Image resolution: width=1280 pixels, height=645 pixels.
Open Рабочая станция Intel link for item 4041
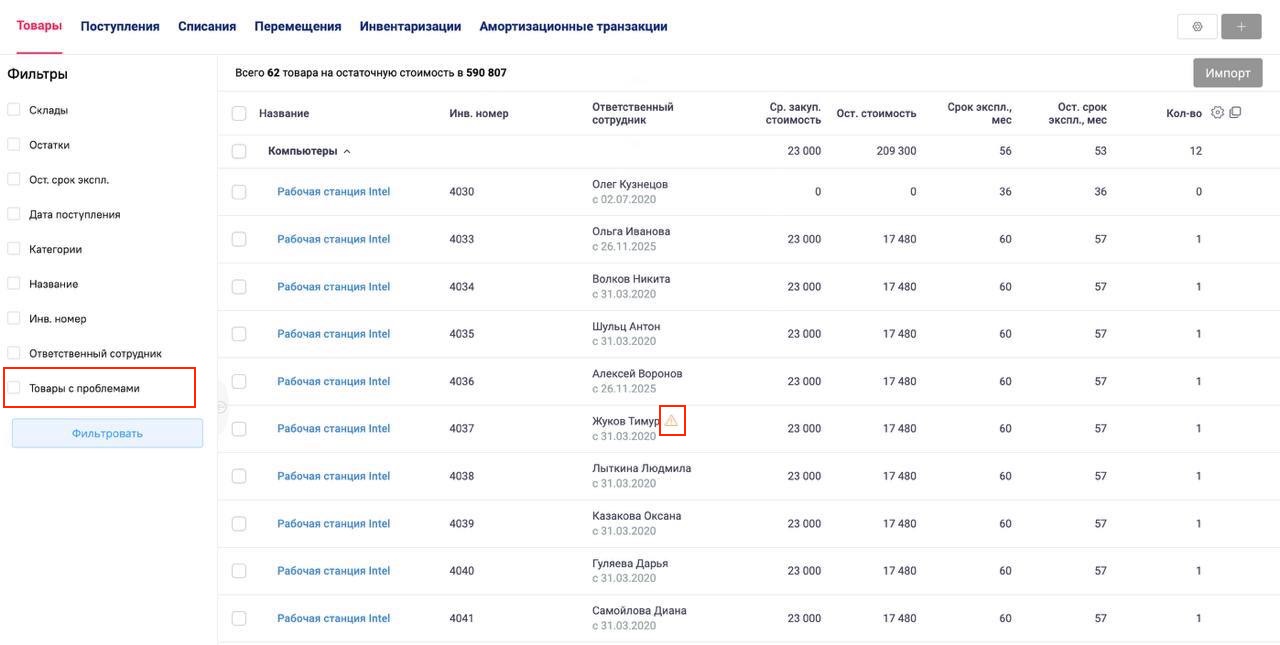pyautogui.click(x=333, y=618)
